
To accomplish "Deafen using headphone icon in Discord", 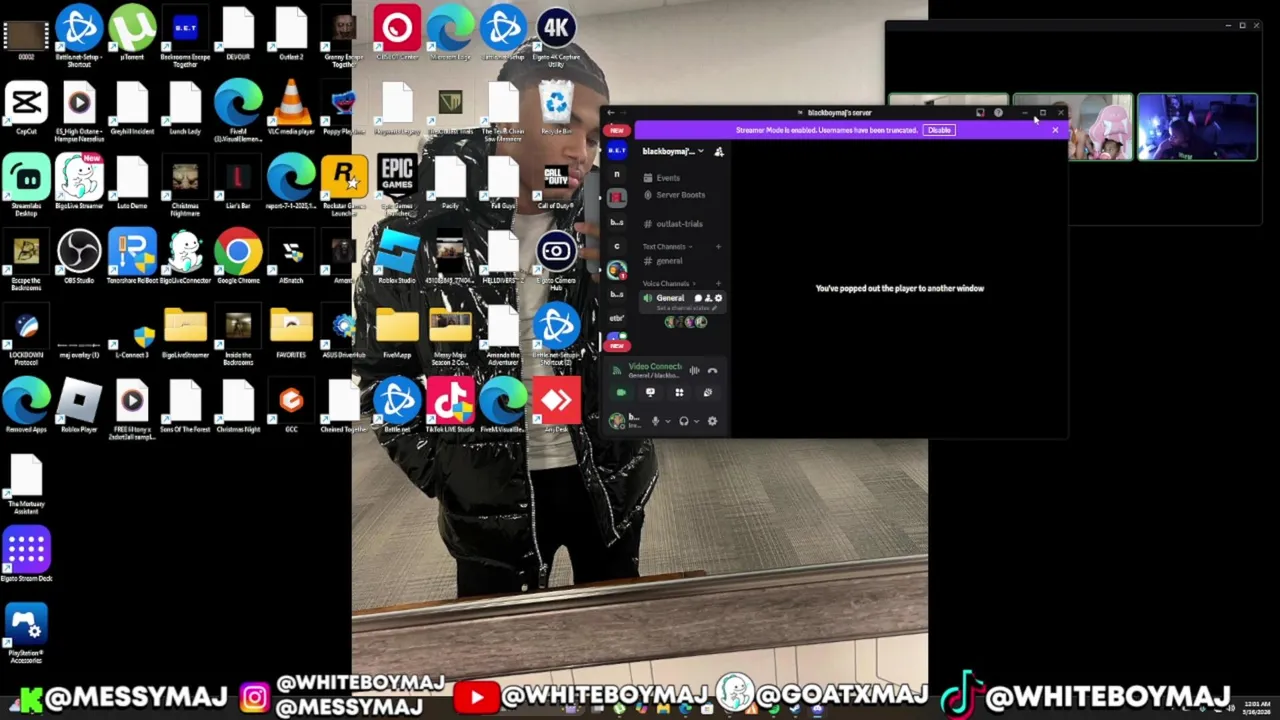I will tap(684, 421).
